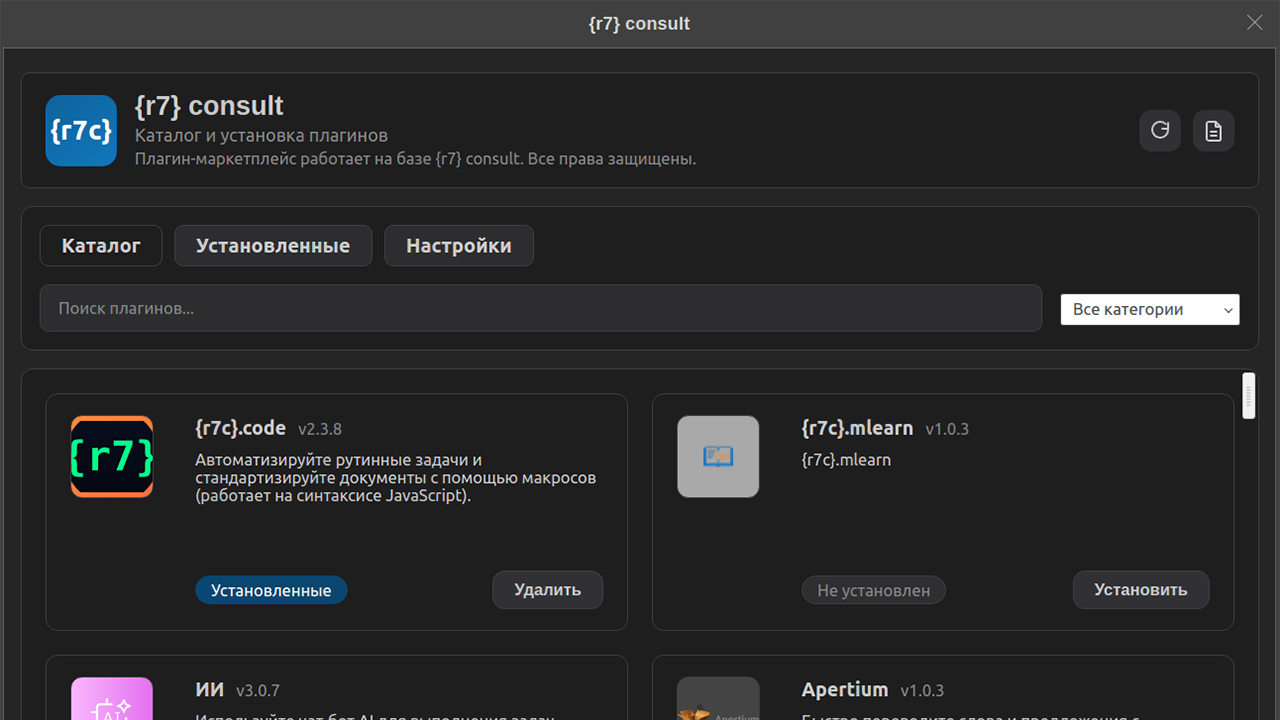Click the refresh plugin list icon
This screenshot has width=1280, height=720.
pyautogui.click(x=1160, y=130)
